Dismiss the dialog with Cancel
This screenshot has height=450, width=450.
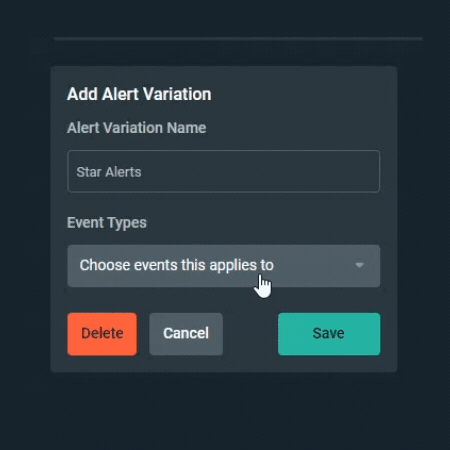tap(186, 334)
